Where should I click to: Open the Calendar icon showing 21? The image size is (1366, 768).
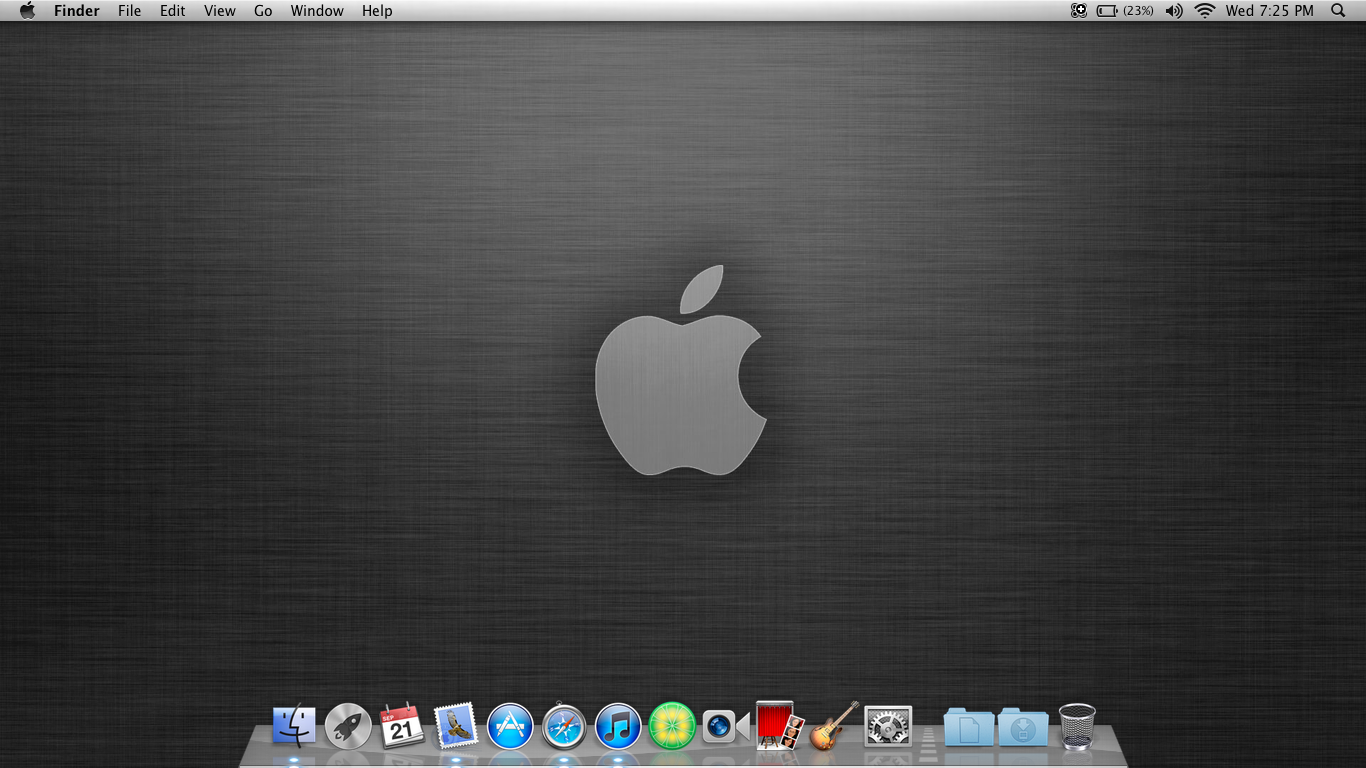coord(402,726)
